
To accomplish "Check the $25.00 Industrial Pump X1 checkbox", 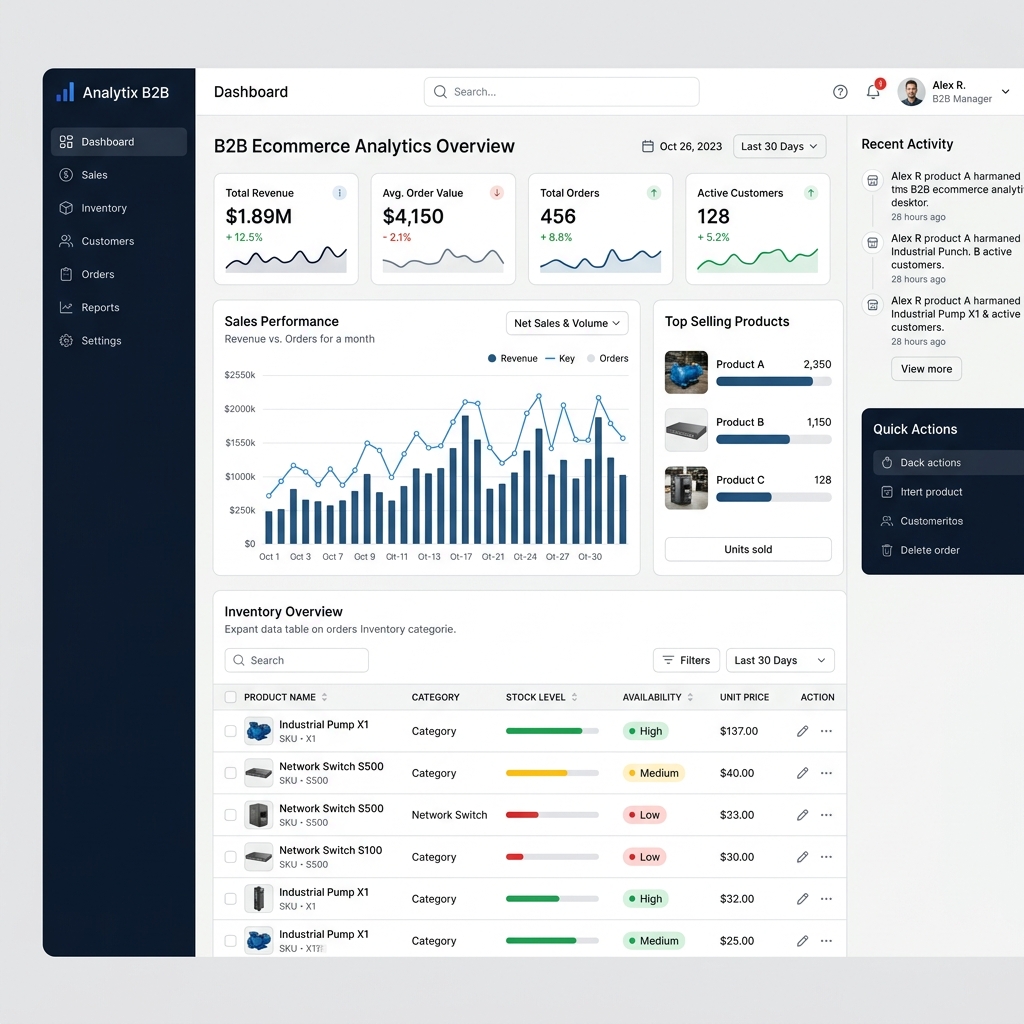I will click(x=231, y=941).
